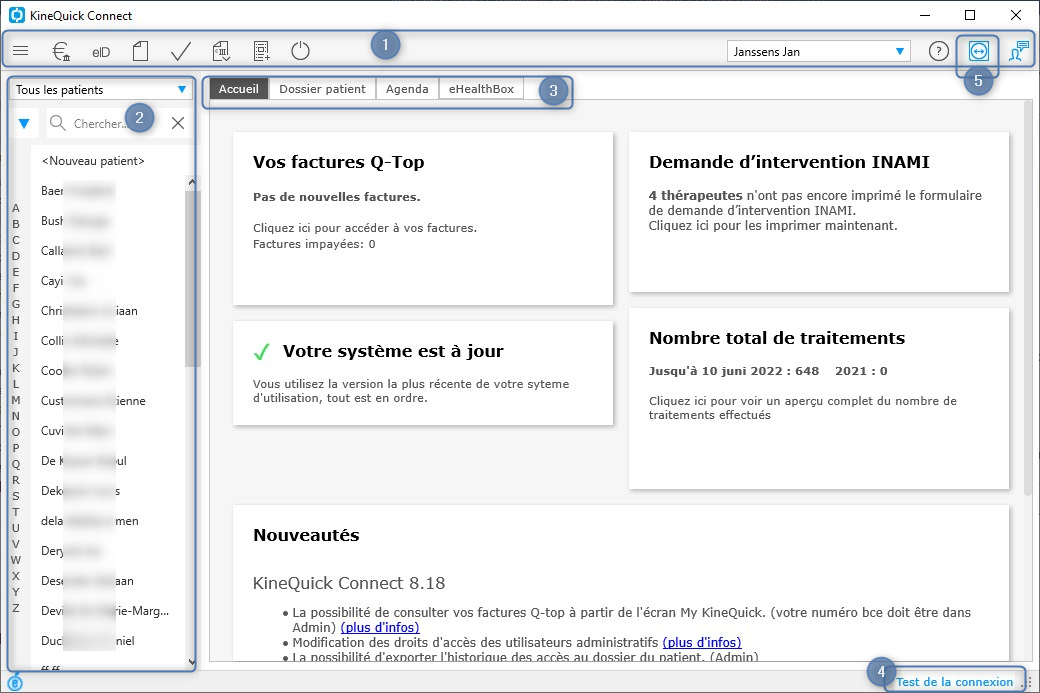Select patient row starting with 'Dery'

point(108,550)
